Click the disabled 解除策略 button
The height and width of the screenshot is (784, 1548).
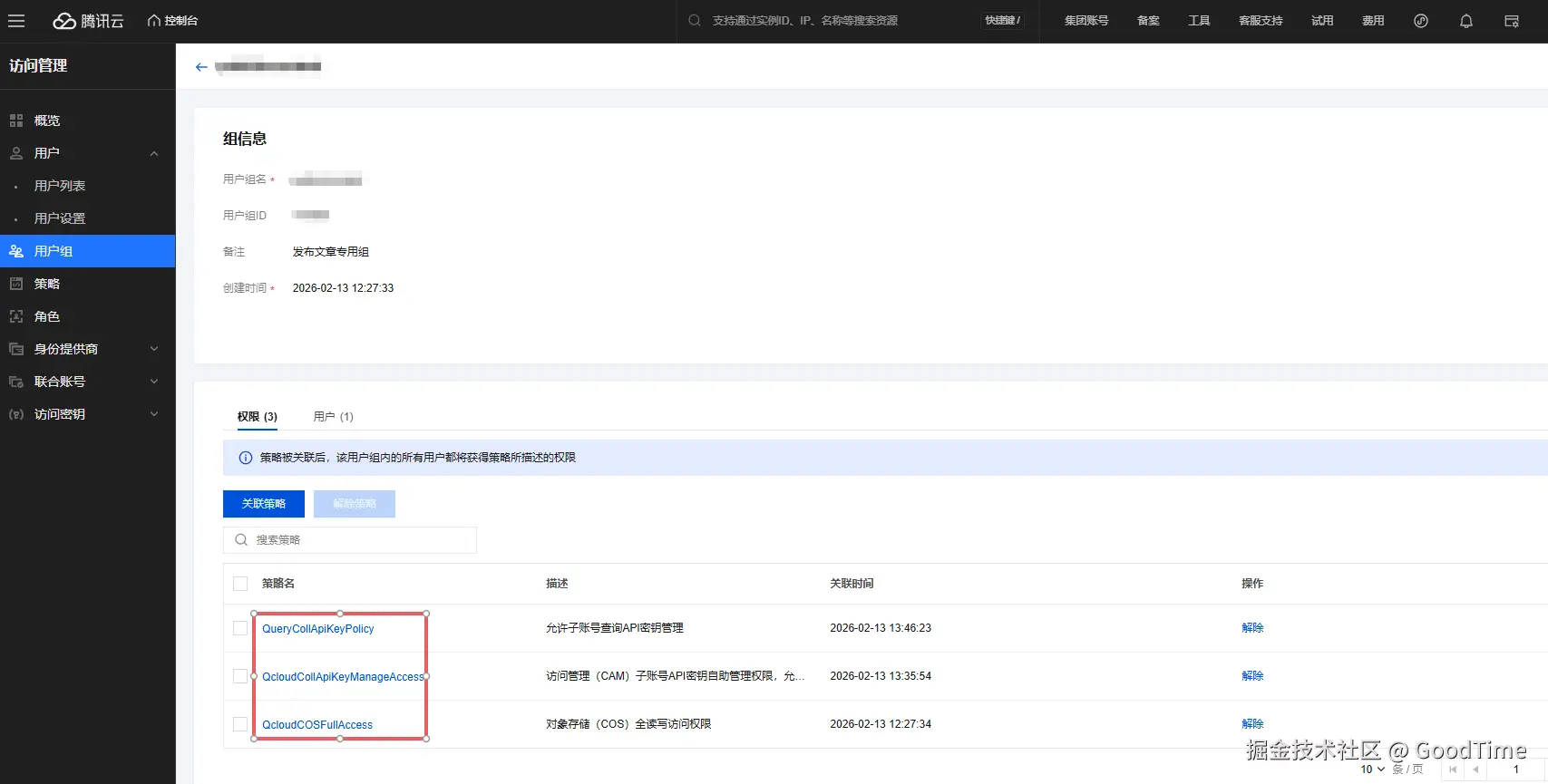pos(355,504)
